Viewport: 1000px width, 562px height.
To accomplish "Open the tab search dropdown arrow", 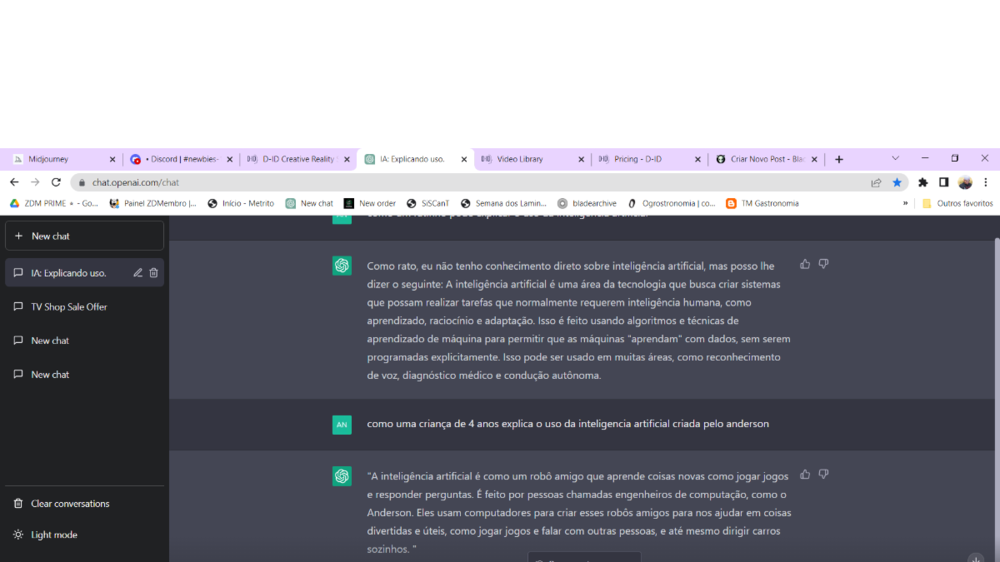I will point(895,158).
